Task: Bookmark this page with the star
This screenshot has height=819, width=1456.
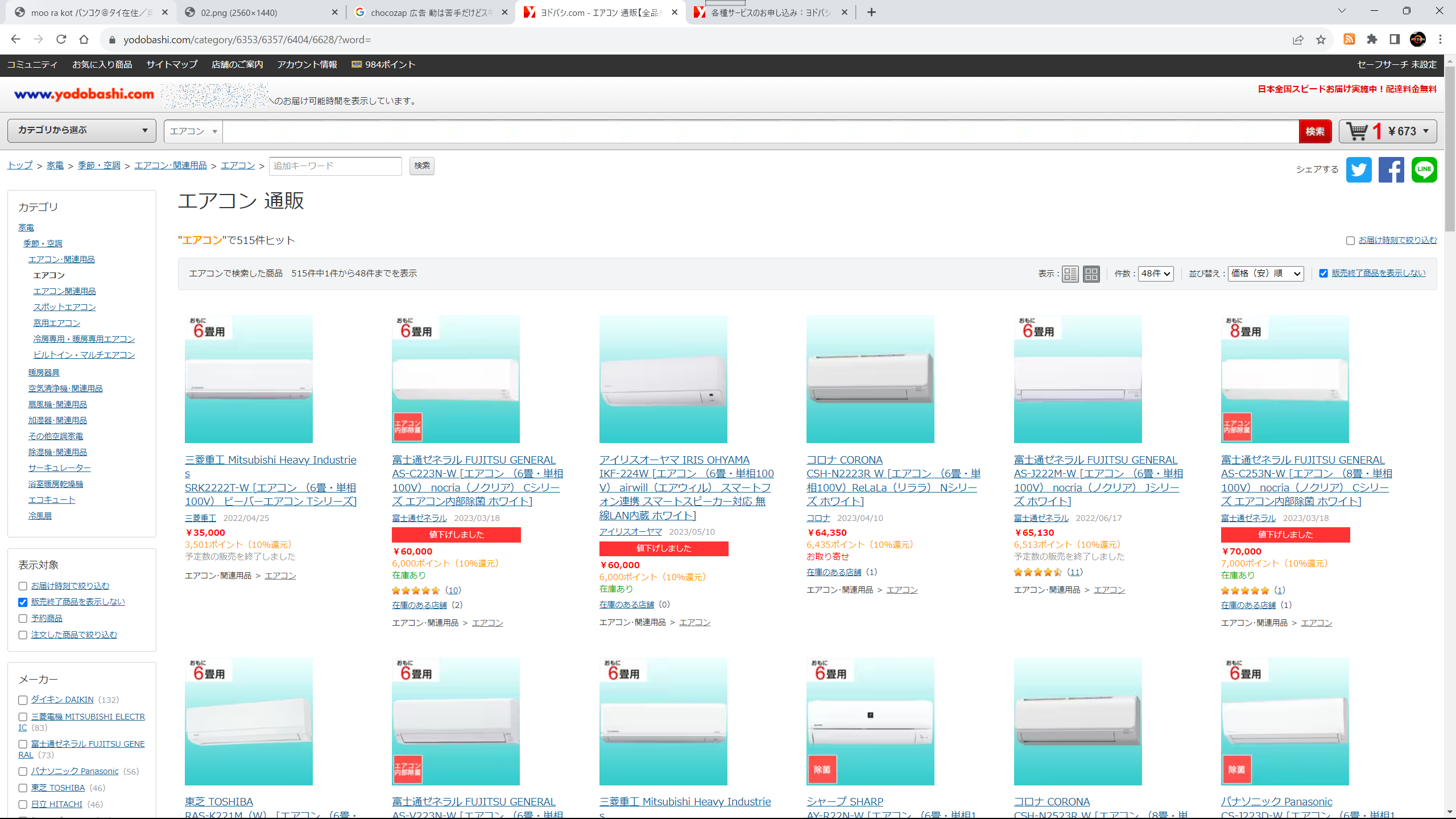Action: coord(1321,39)
